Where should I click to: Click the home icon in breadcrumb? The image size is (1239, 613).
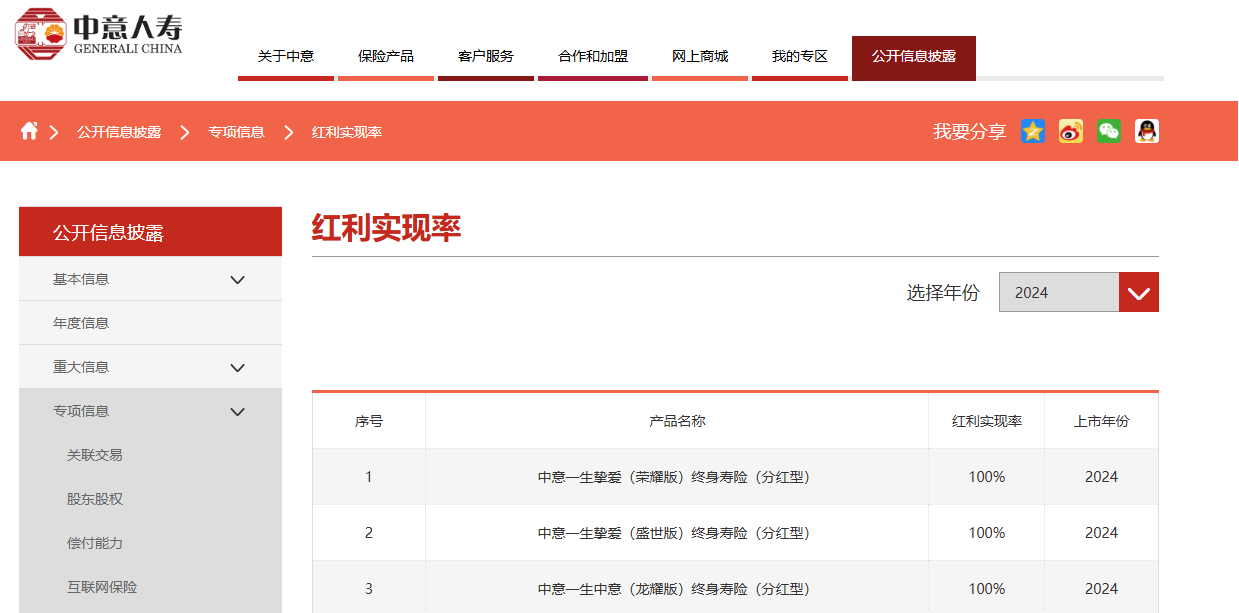tap(30, 130)
